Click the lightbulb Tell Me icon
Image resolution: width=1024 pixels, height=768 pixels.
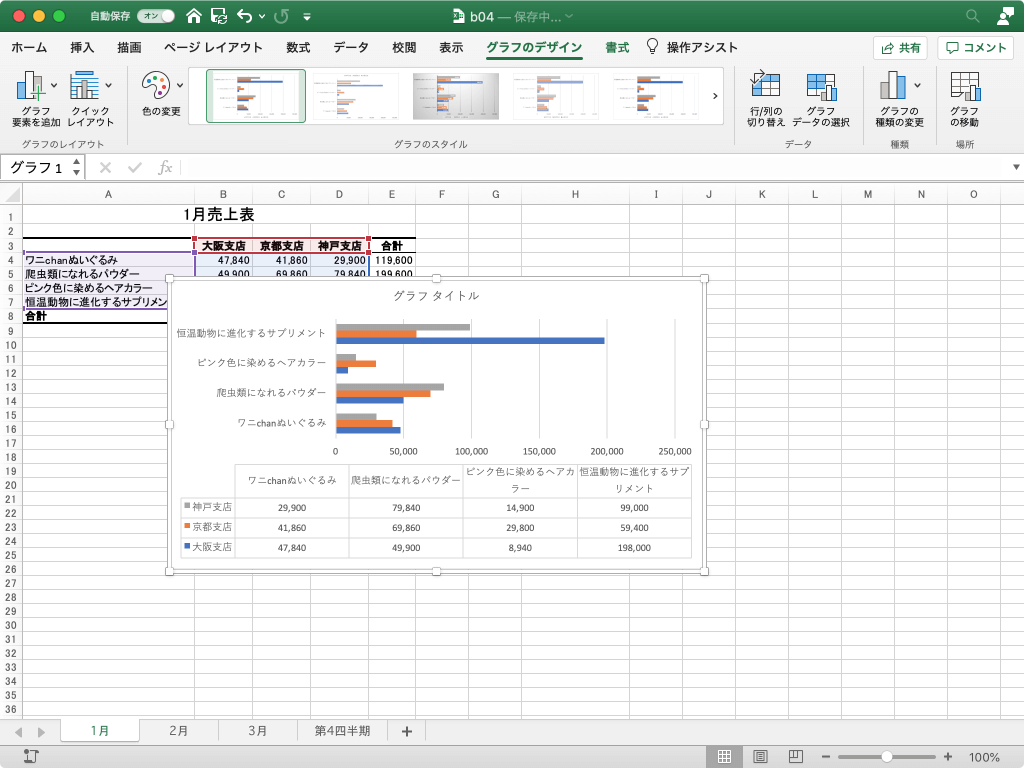(x=652, y=46)
